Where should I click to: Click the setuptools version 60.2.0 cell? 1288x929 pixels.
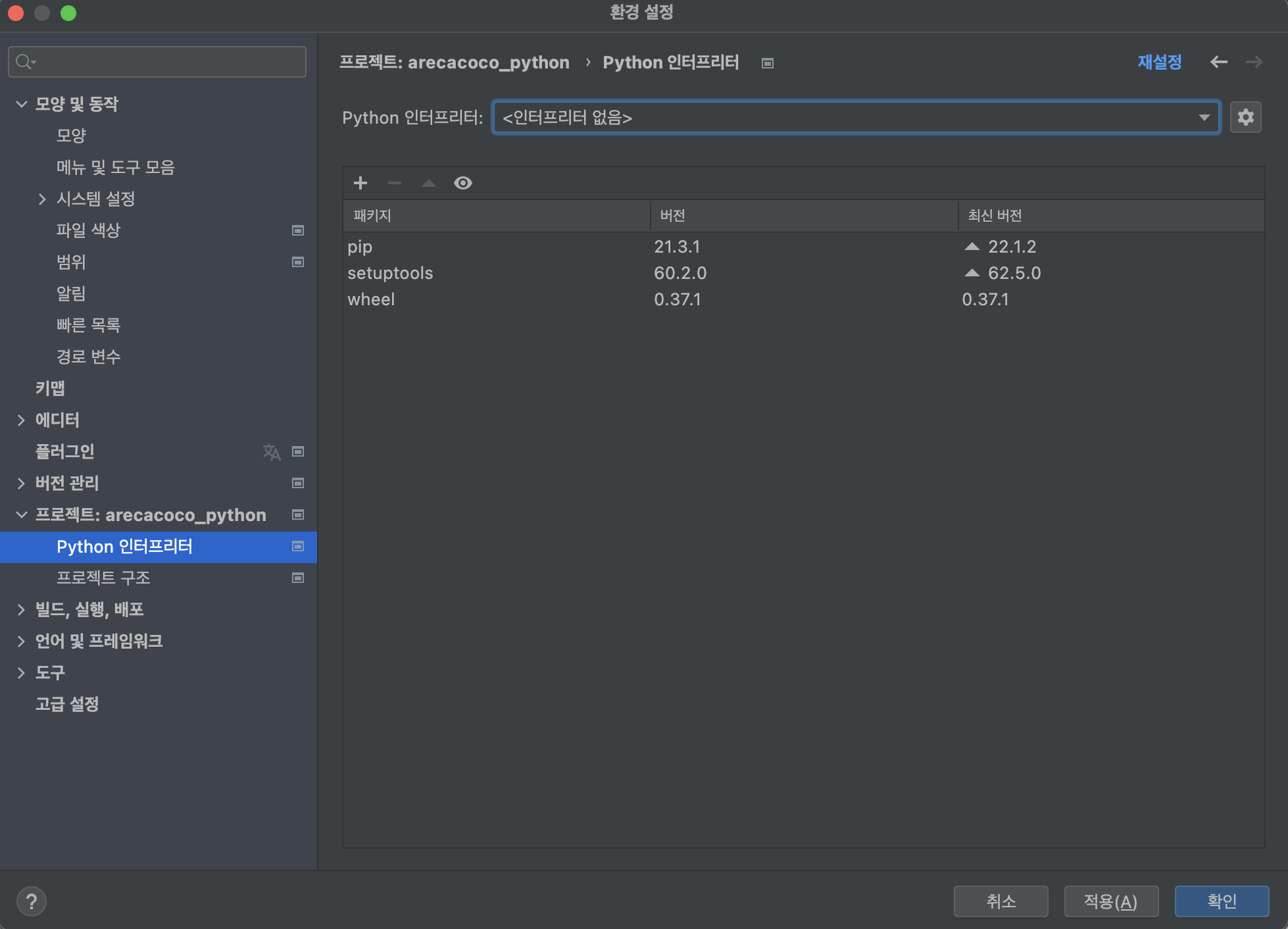(680, 273)
